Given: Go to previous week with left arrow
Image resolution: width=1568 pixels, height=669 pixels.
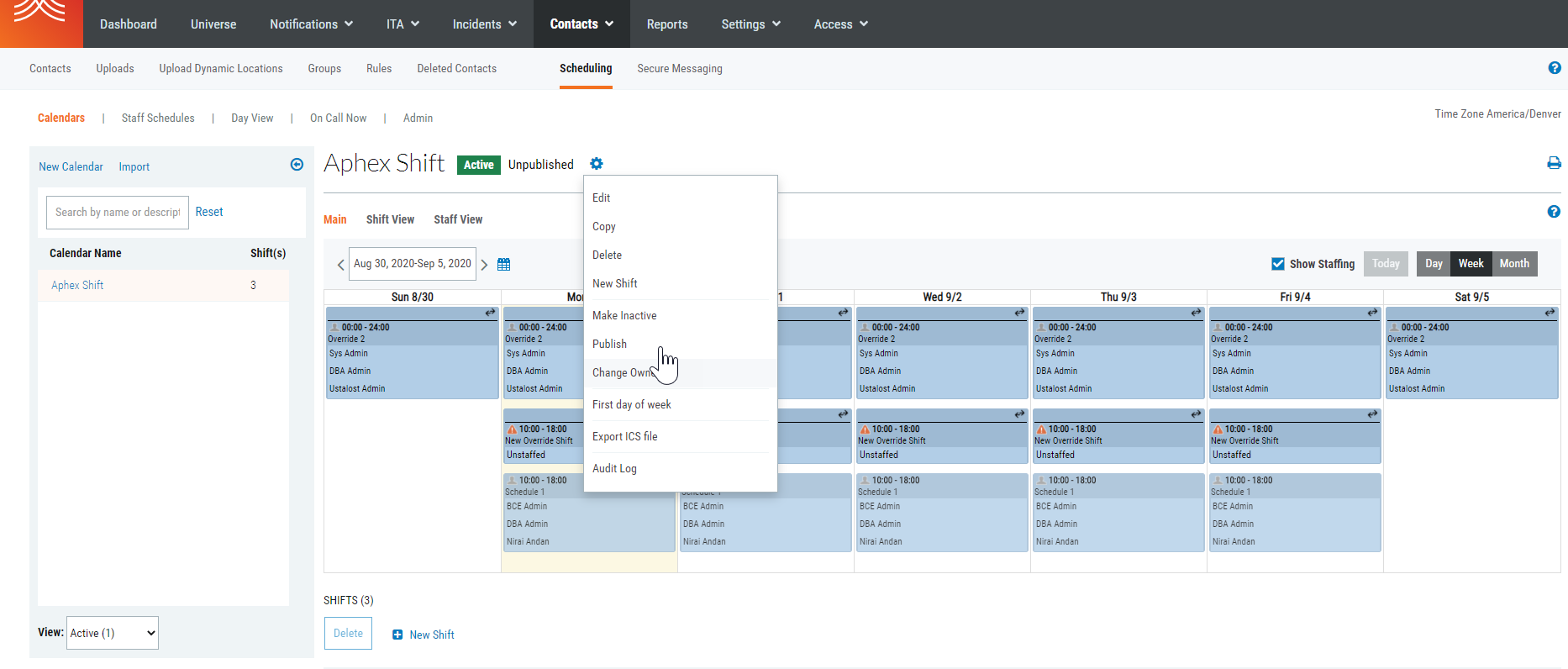Looking at the screenshot, I should [340, 265].
